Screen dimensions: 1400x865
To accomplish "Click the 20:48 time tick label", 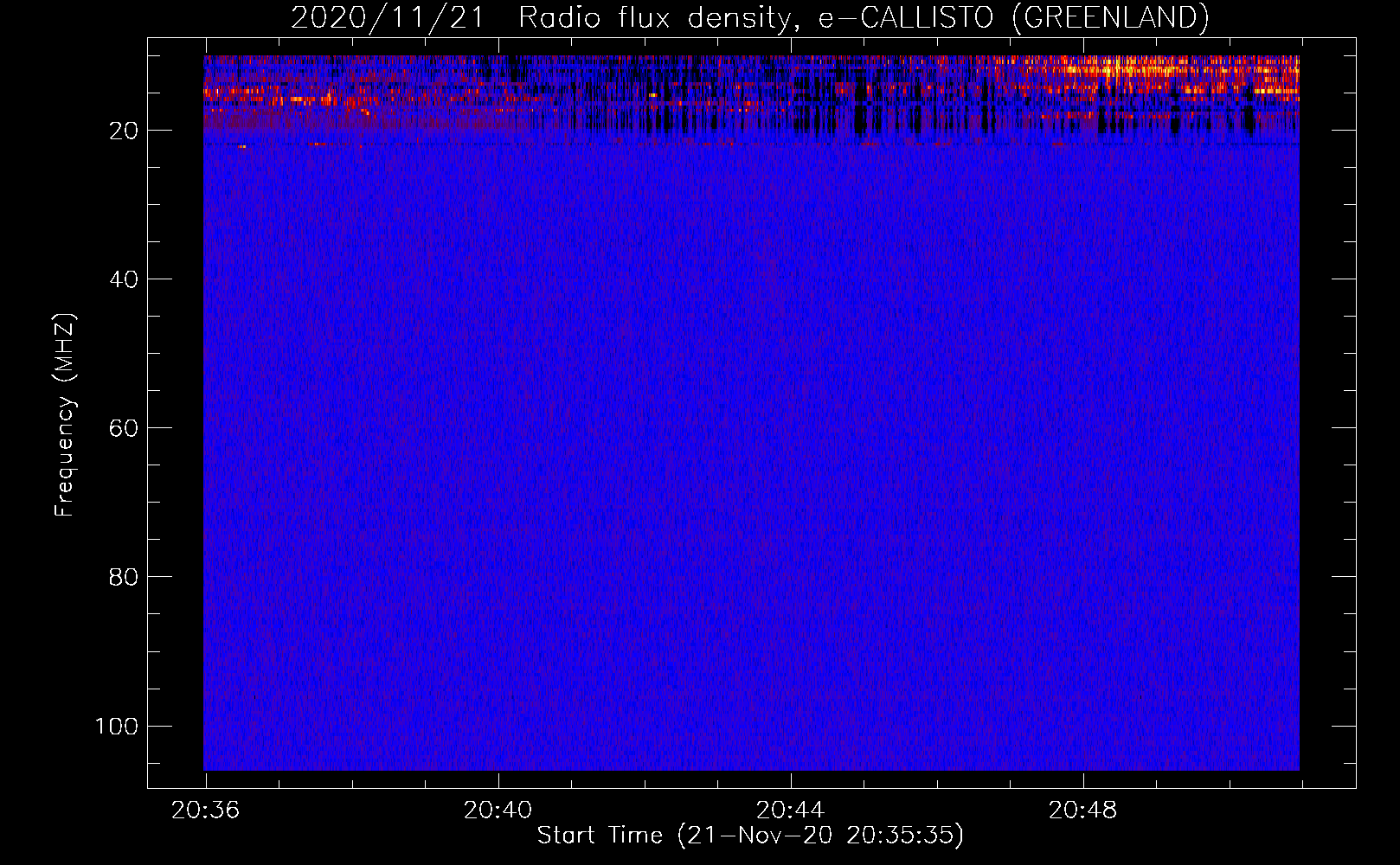I will tap(1083, 811).
